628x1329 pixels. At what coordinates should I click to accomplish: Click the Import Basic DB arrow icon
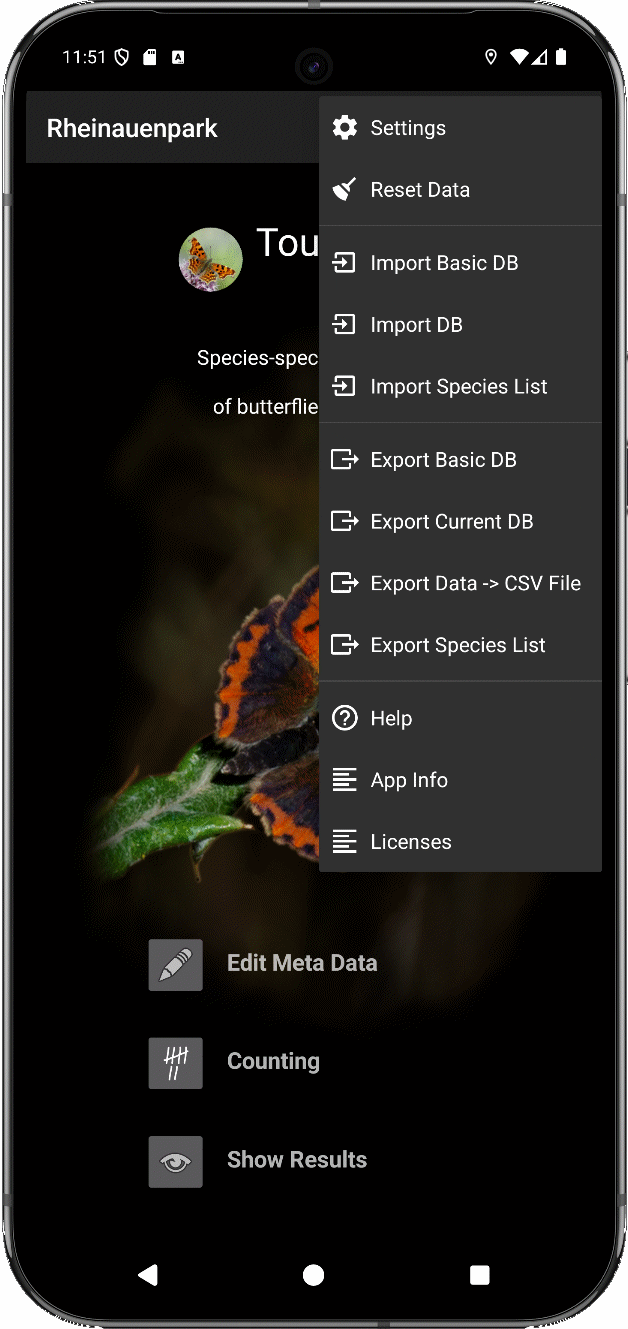[x=345, y=263]
